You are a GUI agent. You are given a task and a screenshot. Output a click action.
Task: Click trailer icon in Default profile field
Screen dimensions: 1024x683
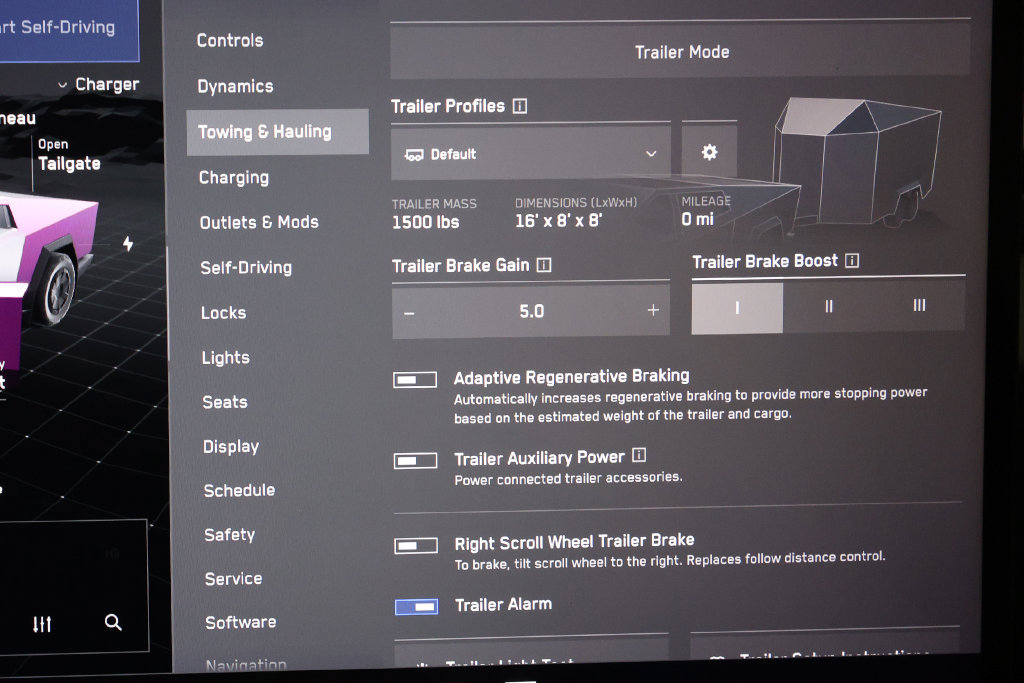coord(413,155)
